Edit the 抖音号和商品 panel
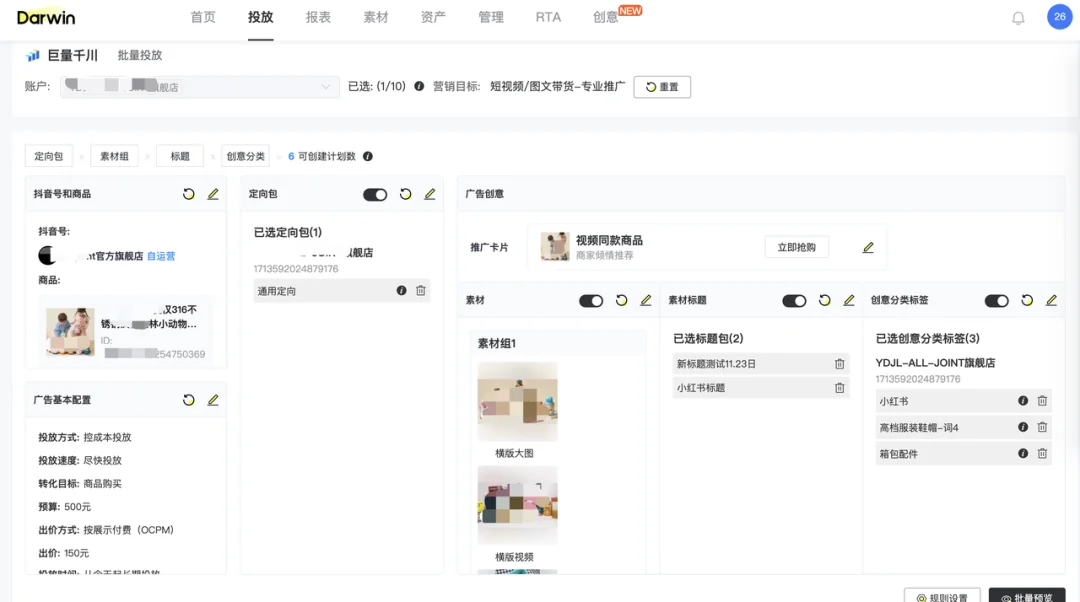 click(x=213, y=194)
